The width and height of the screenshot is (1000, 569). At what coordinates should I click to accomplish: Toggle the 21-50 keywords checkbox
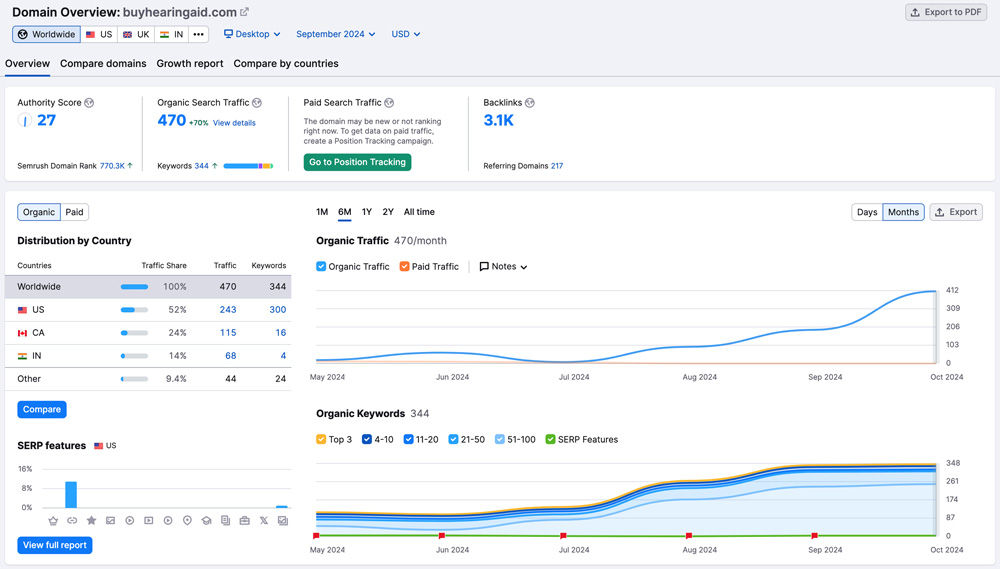453,440
